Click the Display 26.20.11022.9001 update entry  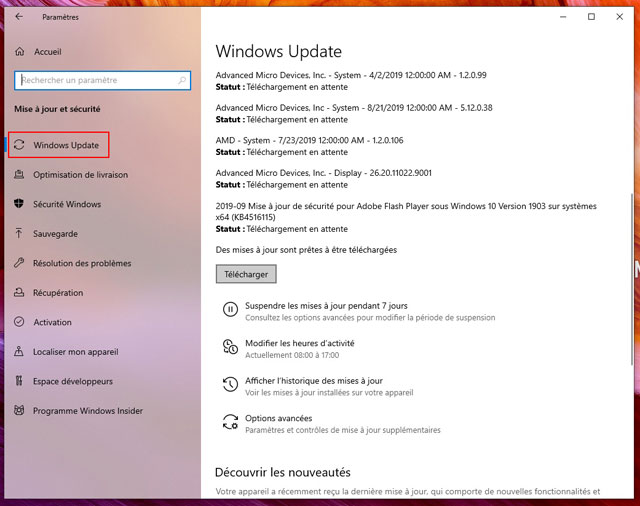tap(324, 173)
